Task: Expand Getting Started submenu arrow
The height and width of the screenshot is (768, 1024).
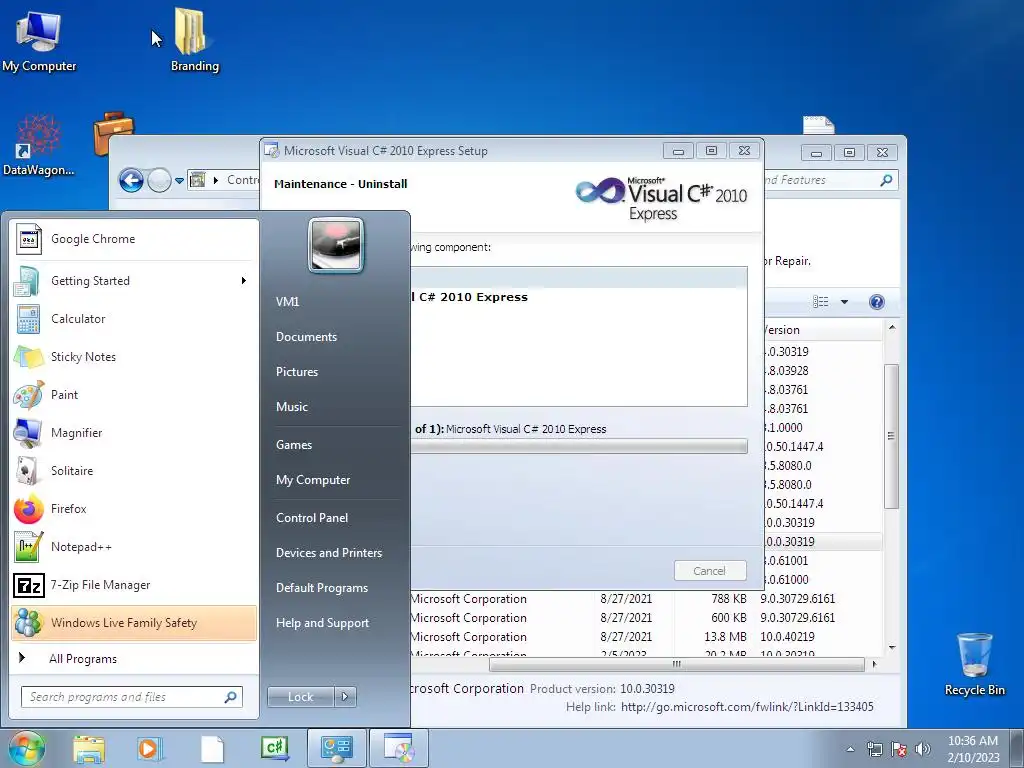Action: (244, 281)
